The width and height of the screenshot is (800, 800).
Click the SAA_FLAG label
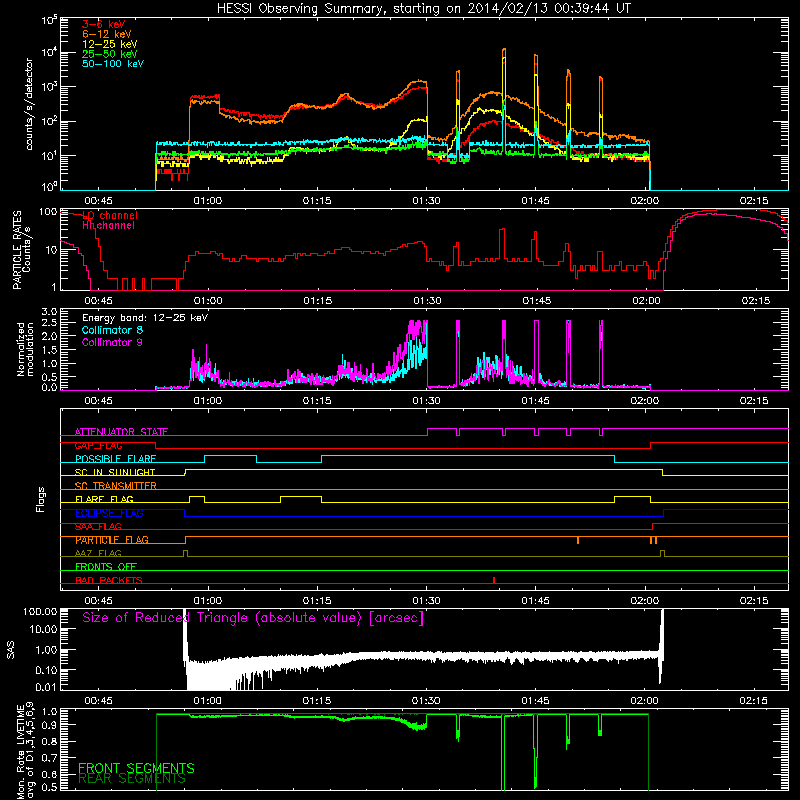click(98, 527)
